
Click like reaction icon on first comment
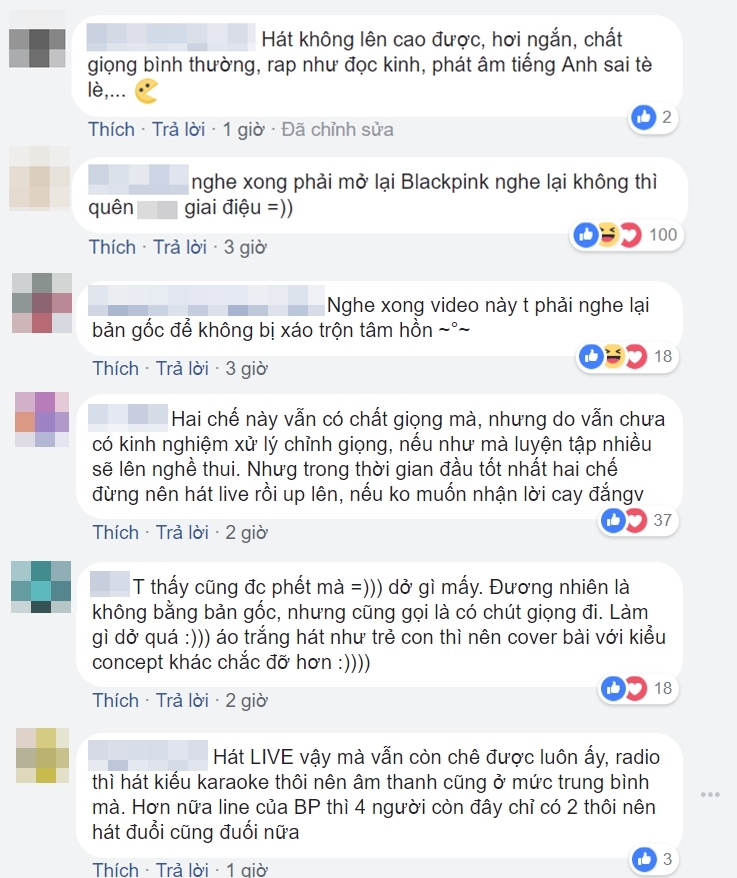pos(643,117)
